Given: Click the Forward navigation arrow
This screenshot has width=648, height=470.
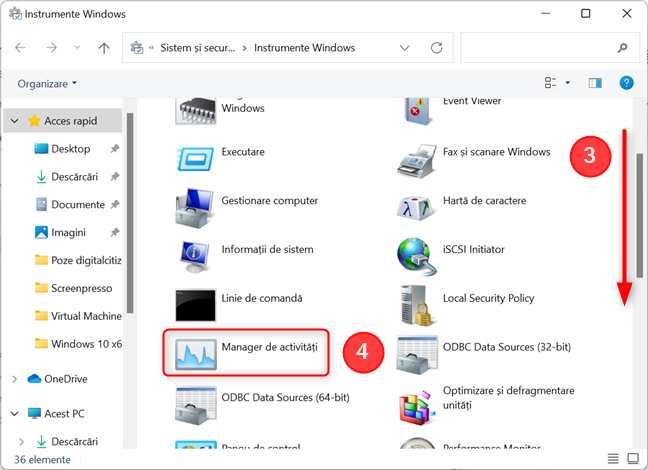Looking at the screenshot, I should [51, 48].
